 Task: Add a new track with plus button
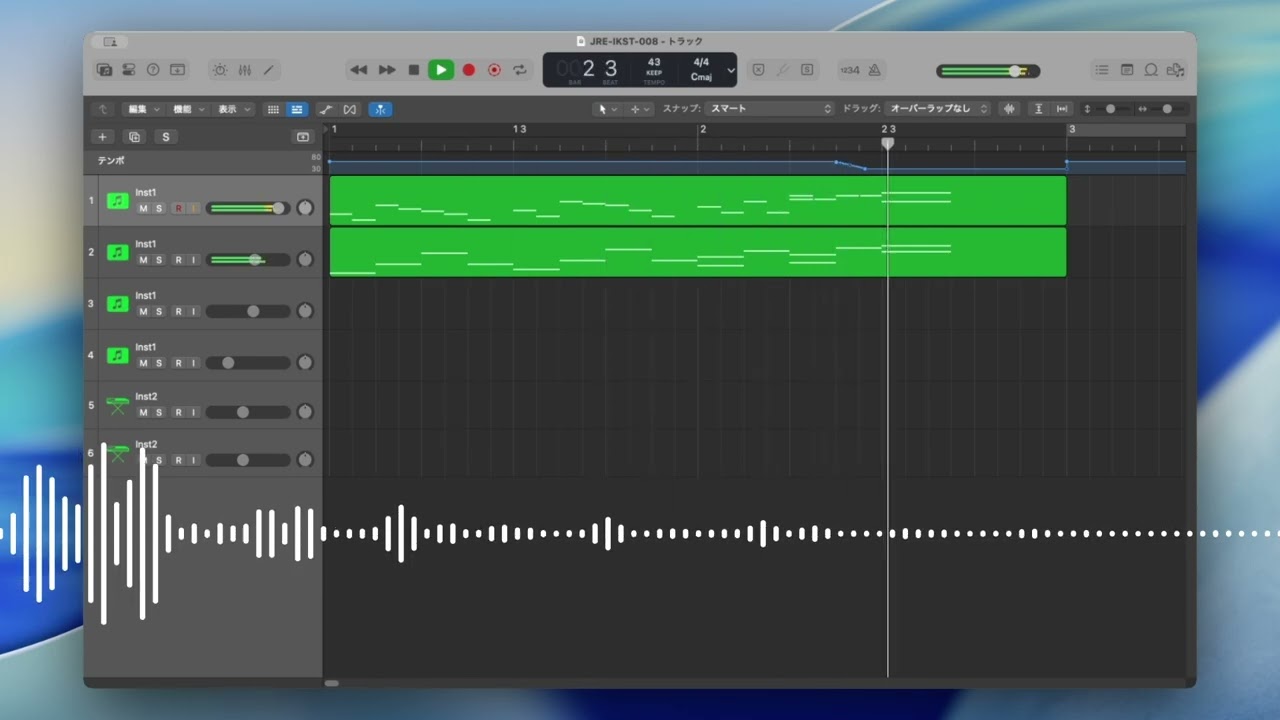point(102,137)
